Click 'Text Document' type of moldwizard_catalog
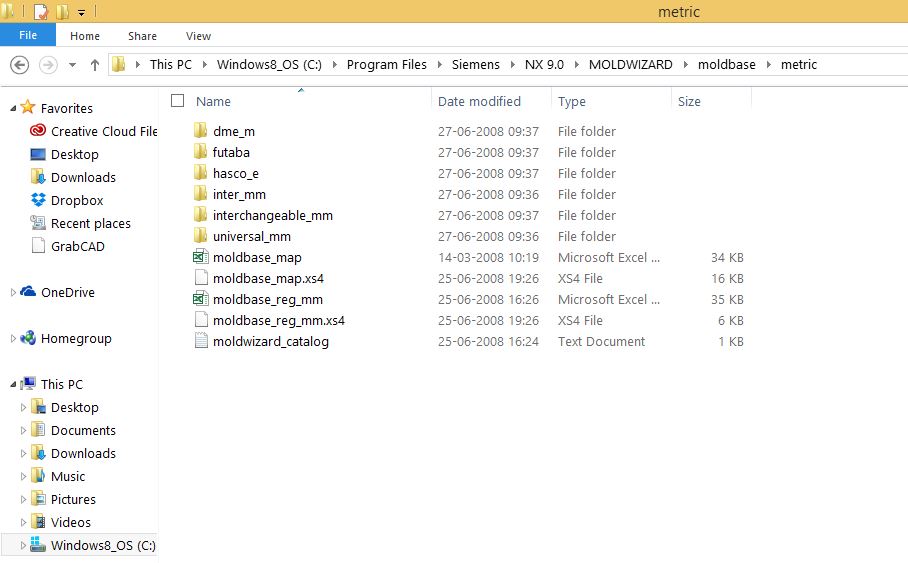The image size is (908, 563). [x=601, y=341]
